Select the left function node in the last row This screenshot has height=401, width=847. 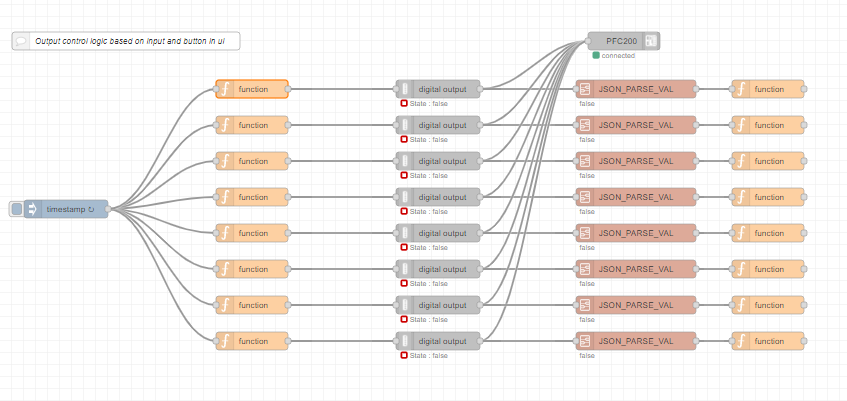(252, 341)
